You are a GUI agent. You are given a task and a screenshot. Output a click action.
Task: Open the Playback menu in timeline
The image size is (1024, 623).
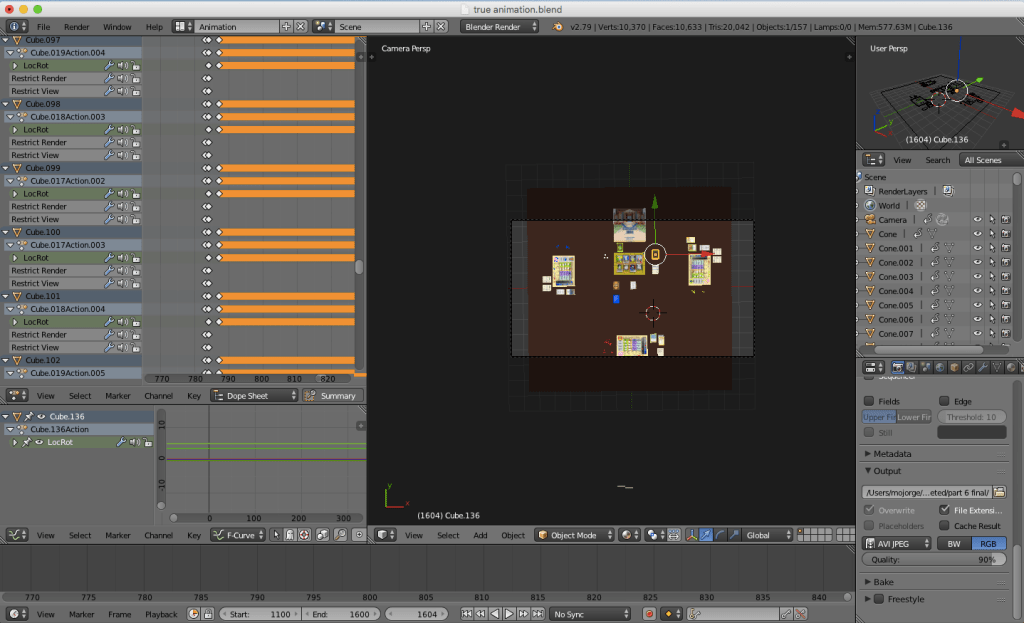pos(161,615)
